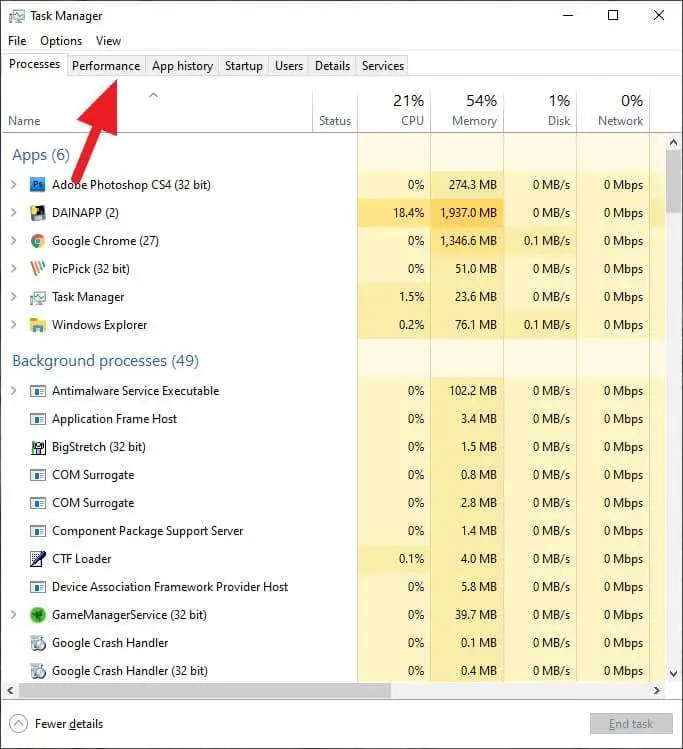Click Photoshop memory value 274.3 MB
Screen dimensions: 683x749
click(x=473, y=184)
